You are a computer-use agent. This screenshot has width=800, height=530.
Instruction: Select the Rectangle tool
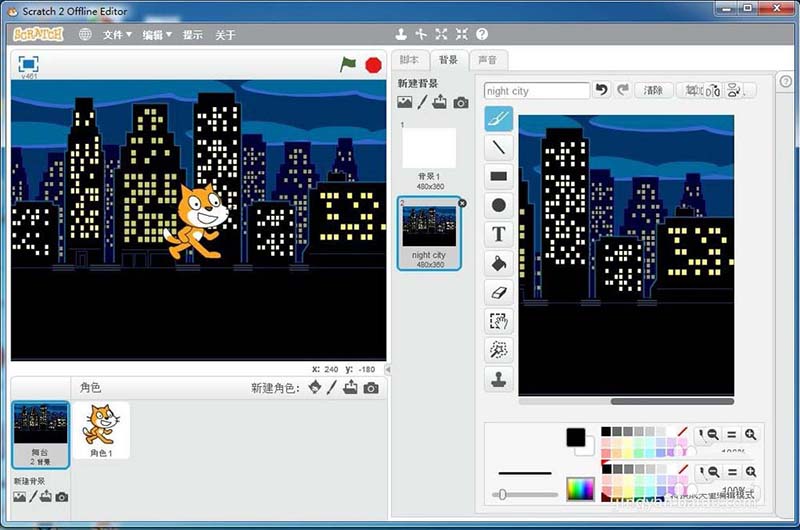(x=498, y=176)
